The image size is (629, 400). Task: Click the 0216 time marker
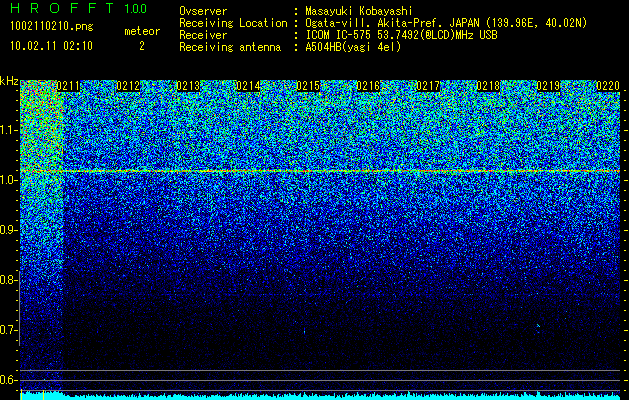368,86
